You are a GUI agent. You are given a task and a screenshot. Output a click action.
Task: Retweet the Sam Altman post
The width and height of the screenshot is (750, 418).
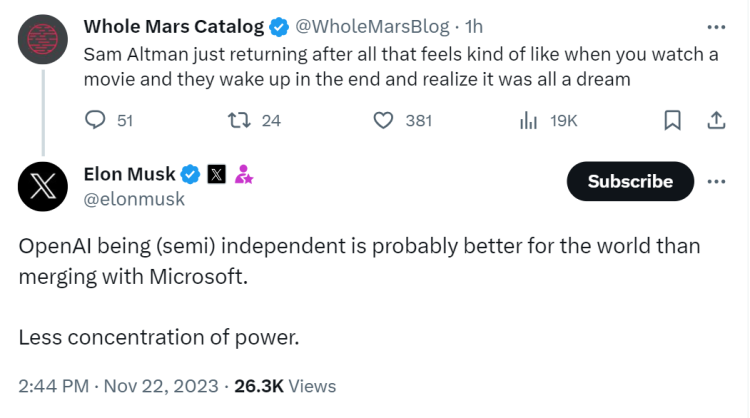pos(239,120)
